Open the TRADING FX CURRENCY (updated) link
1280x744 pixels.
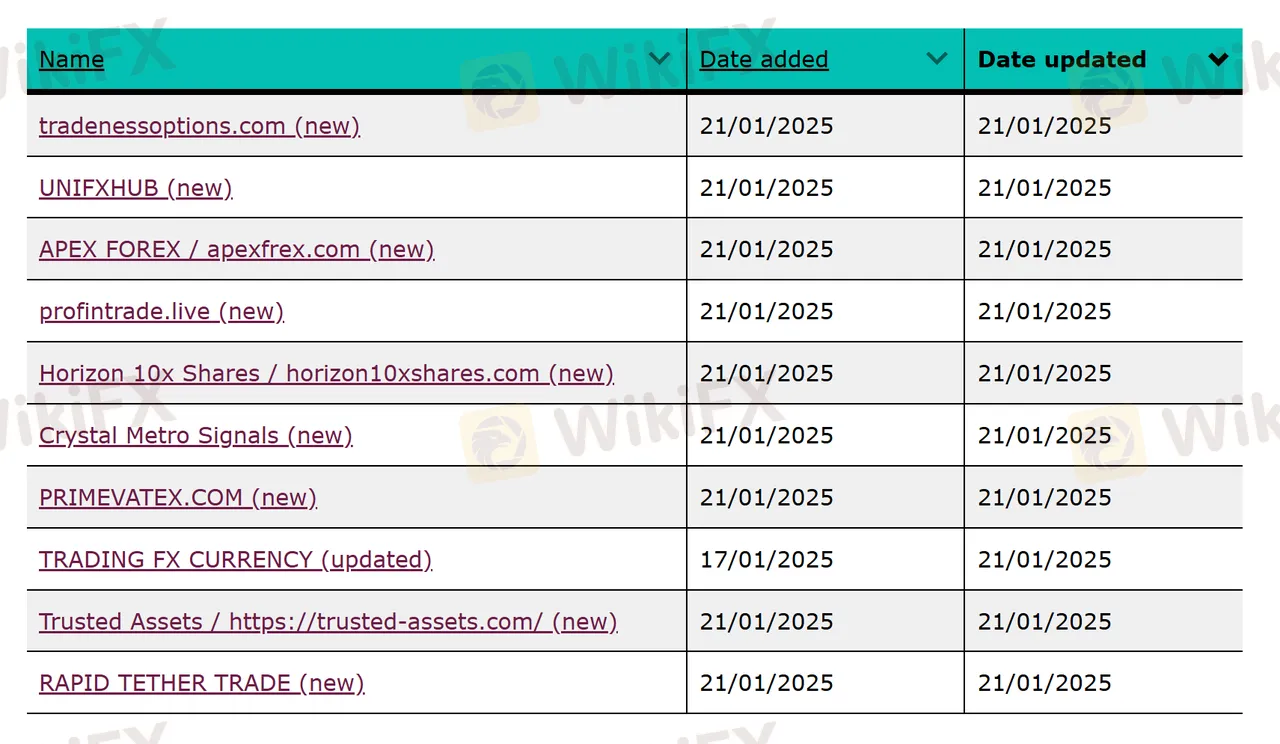[x=236, y=560]
